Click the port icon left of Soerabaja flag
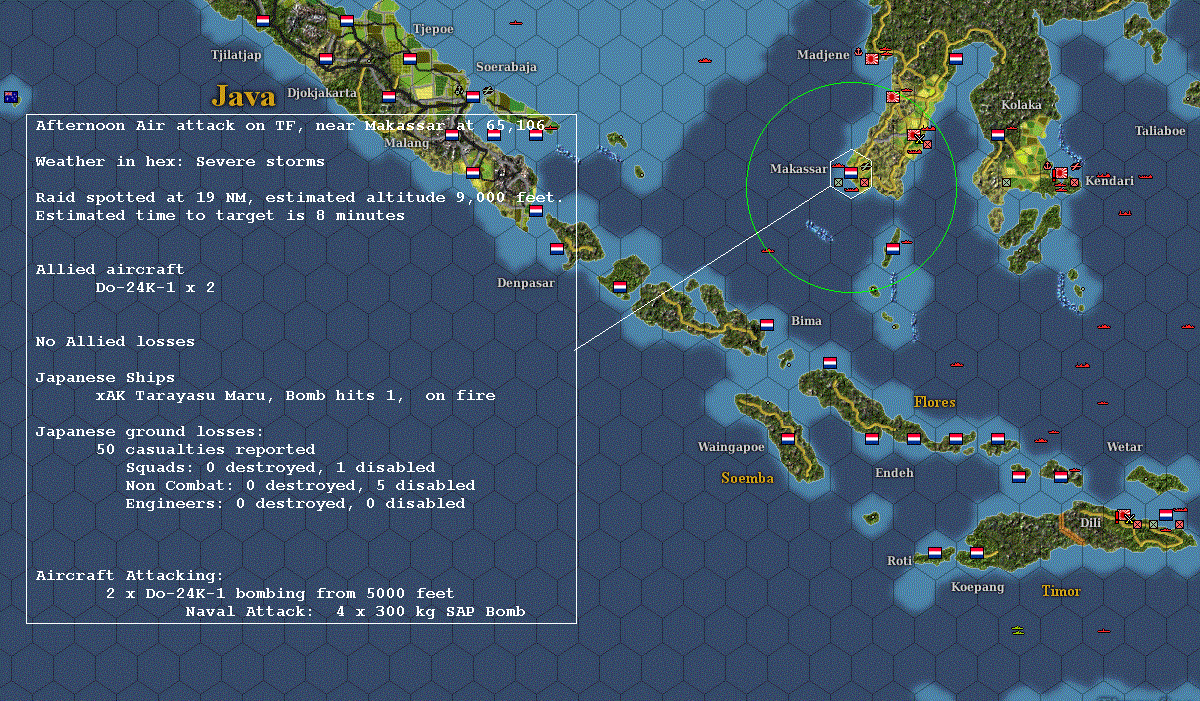Image resolution: width=1200 pixels, height=701 pixels. [461, 90]
